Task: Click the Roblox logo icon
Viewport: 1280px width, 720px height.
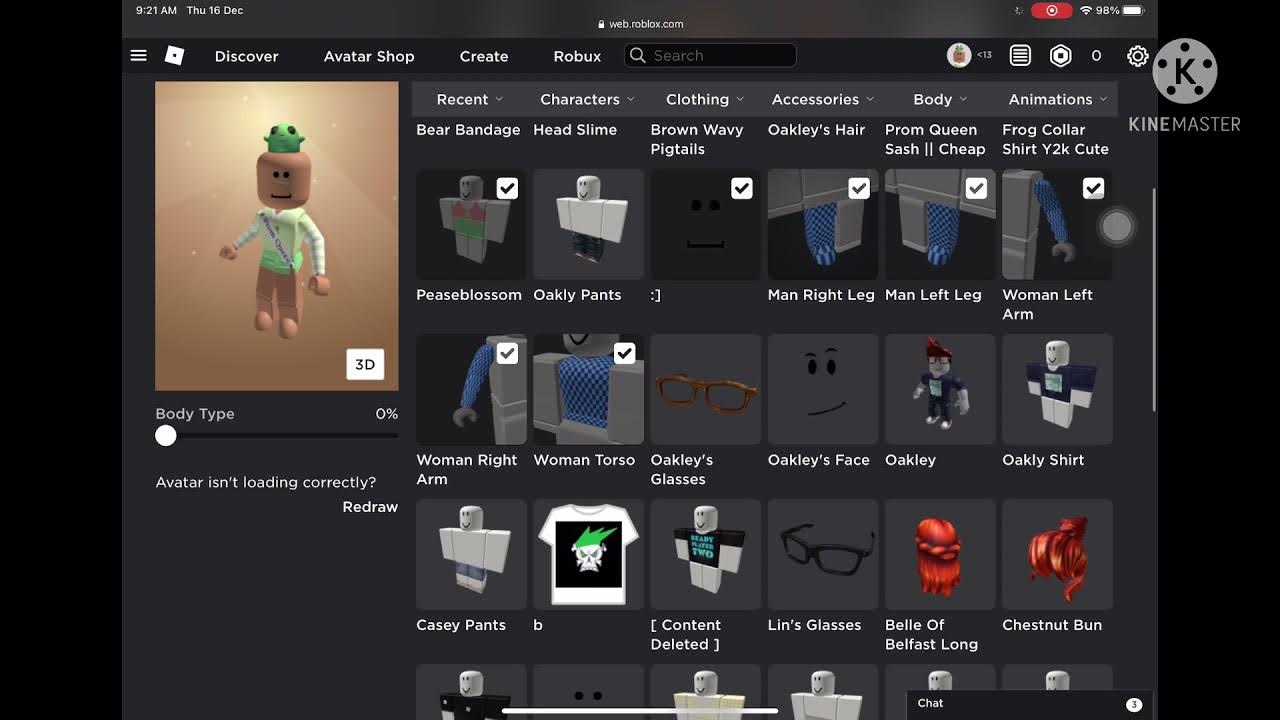Action: pos(174,56)
